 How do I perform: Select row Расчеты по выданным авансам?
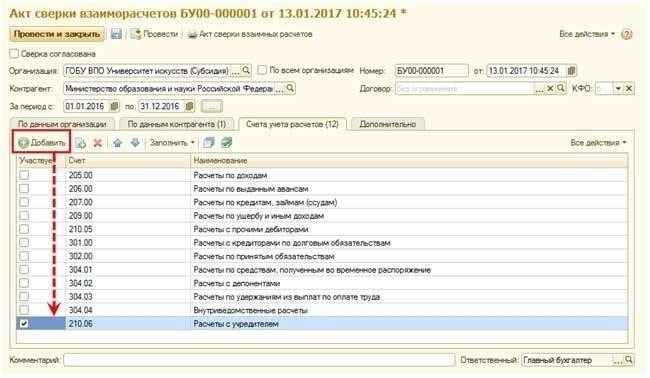click(322, 189)
